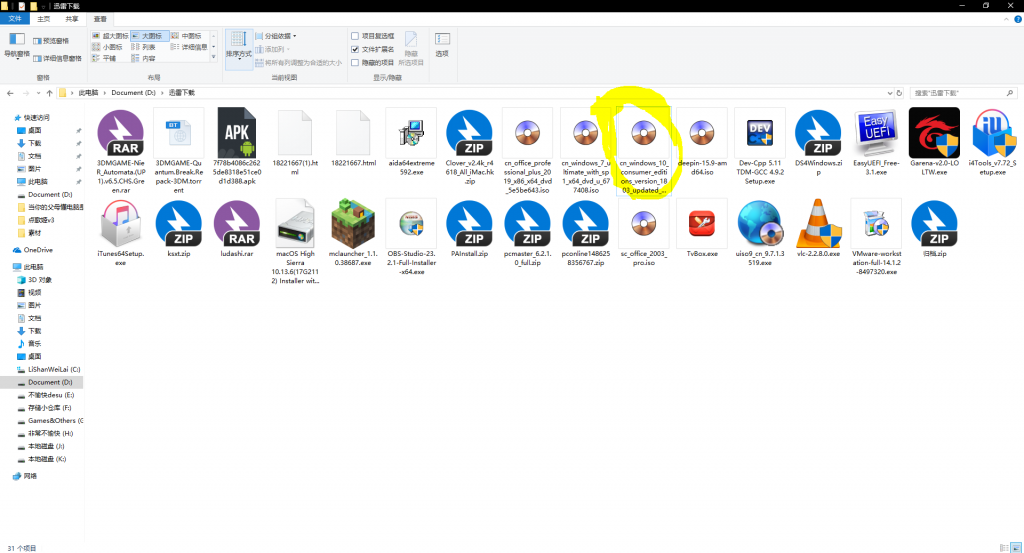This screenshot has height=553, width=1024.
Task: Click the 搜索"迅雷下载" search box
Action: pyautogui.click(x=962, y=93)
